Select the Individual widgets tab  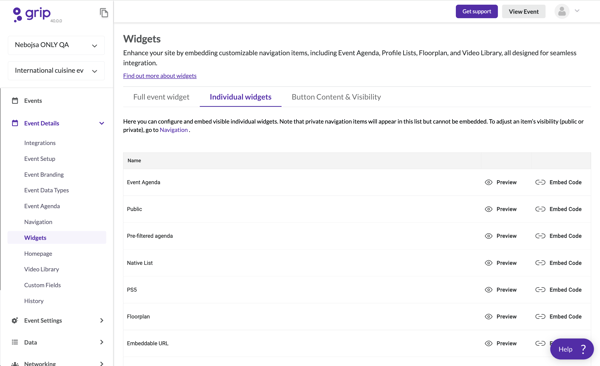(240, 97)
